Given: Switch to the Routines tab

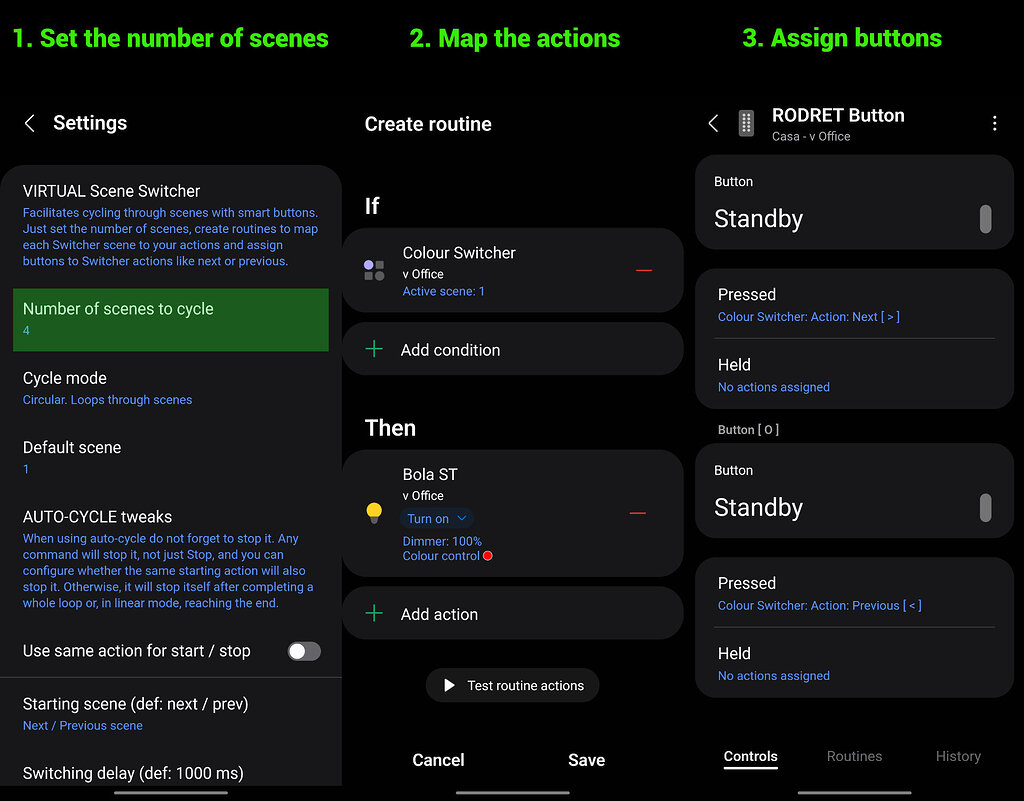Looking at the screenshot, I should [x=854, y=756].
